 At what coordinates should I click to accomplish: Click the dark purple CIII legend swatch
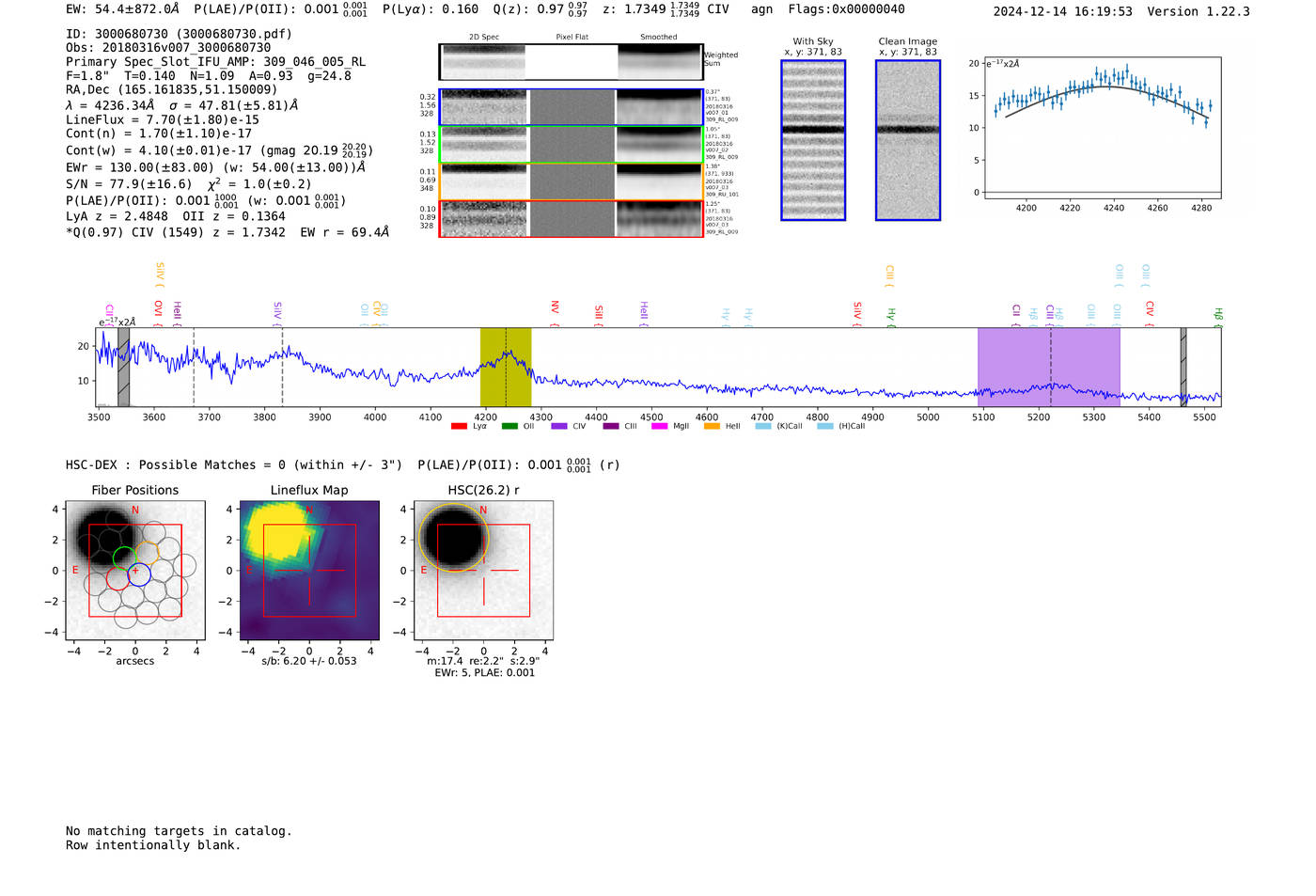pyautogui.click(x=611, y=426)
